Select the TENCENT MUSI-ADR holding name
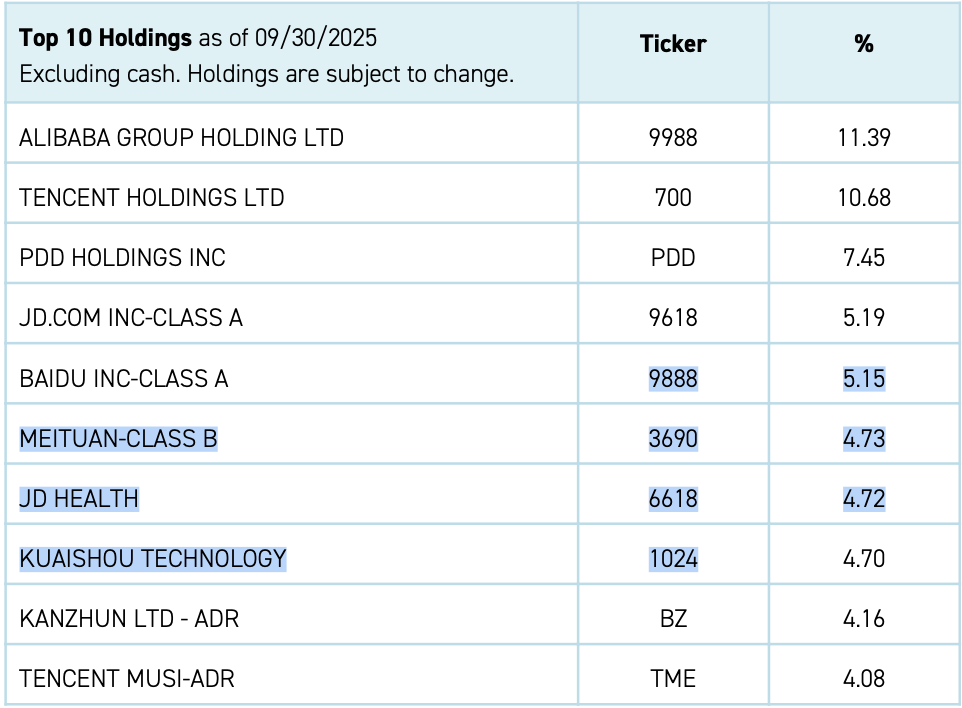 [127, 679]
